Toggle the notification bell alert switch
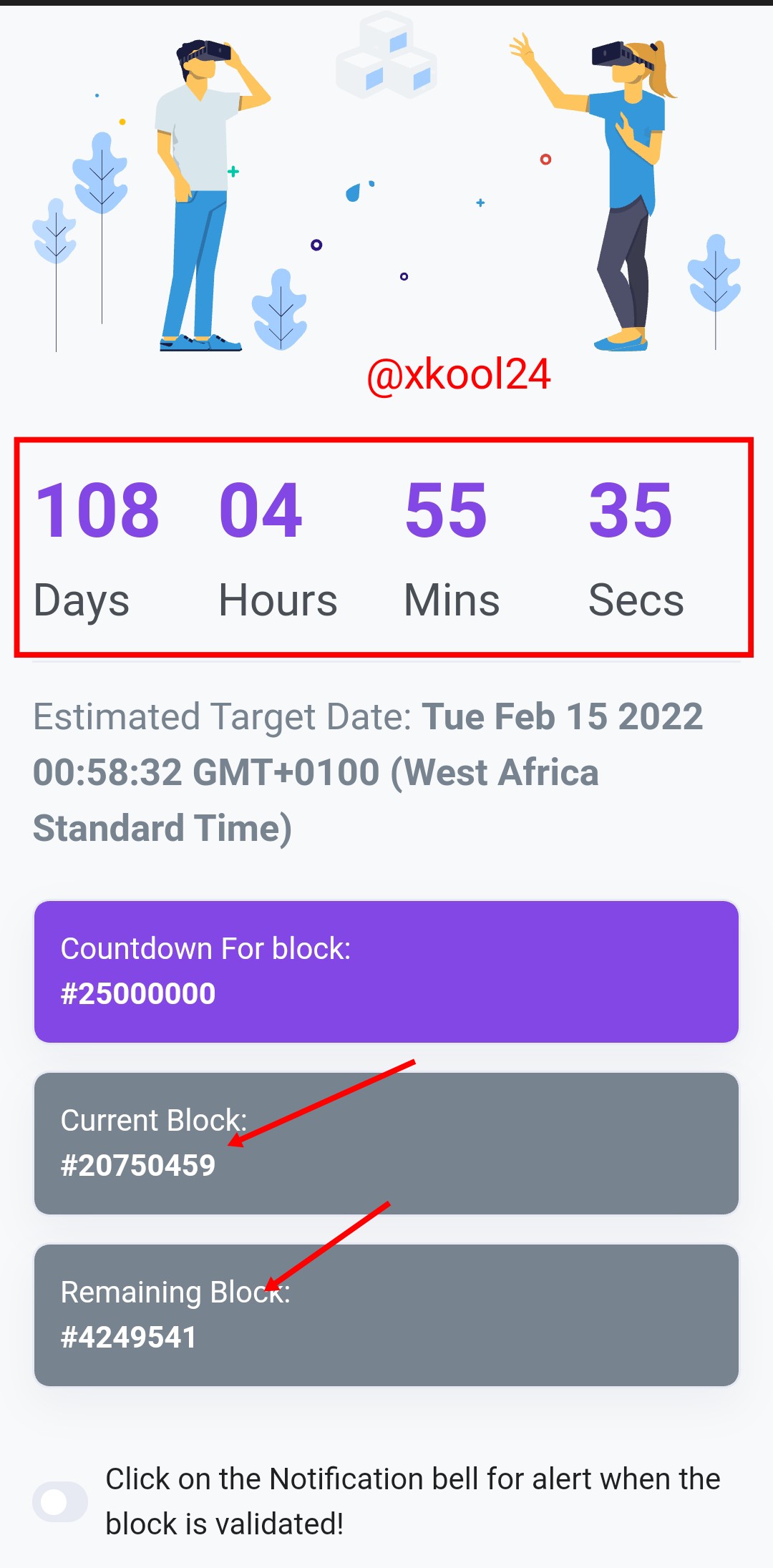 coord(59,1501)
